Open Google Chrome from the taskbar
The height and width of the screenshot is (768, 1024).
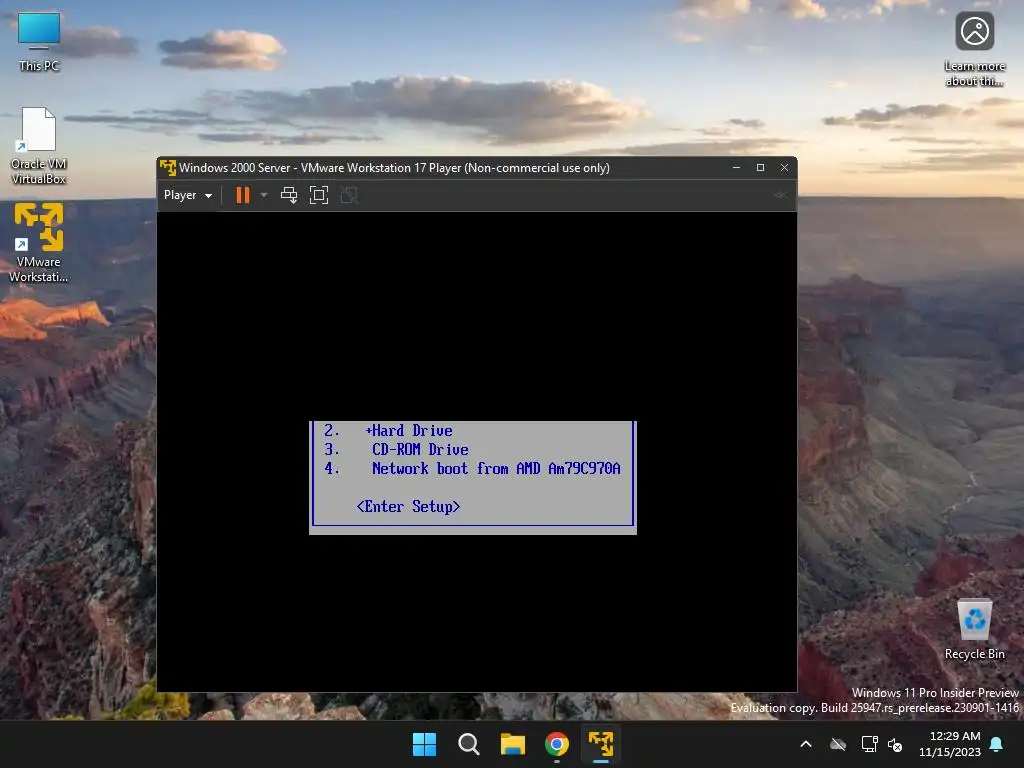[x=557, y=744]
